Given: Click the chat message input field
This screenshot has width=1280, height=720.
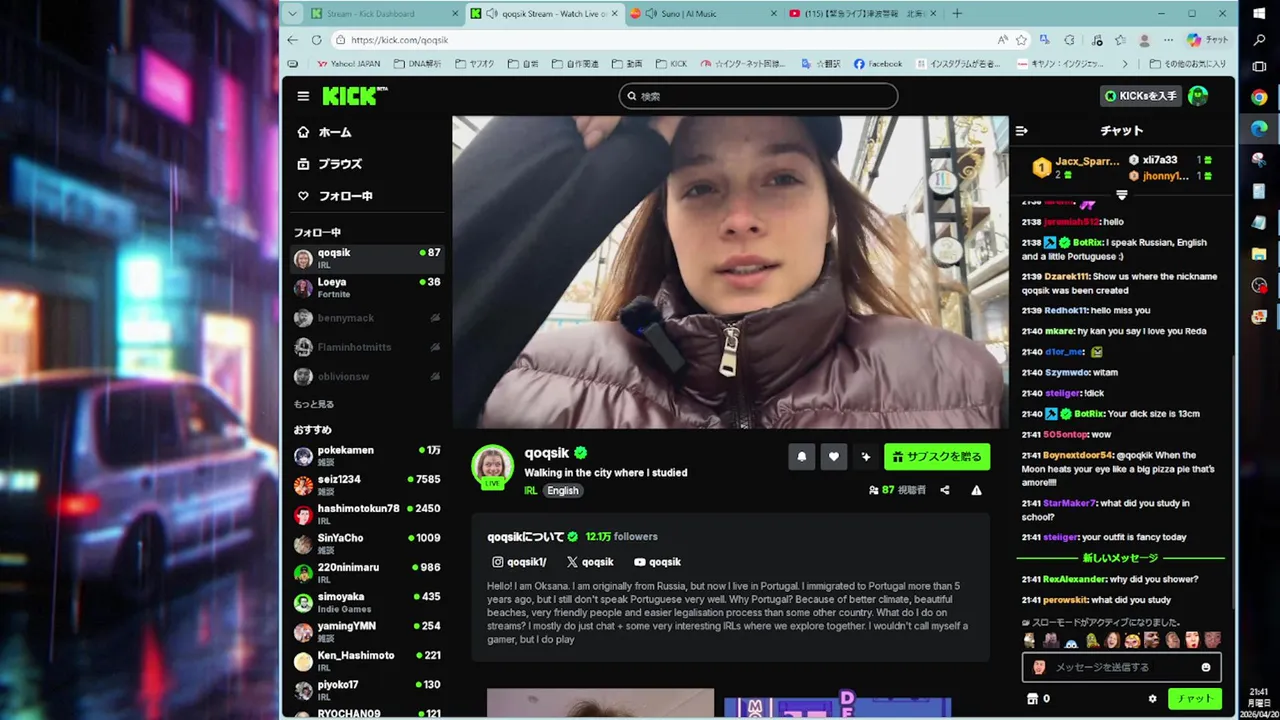Looking at the screenshot, I should pos(1122,667).
